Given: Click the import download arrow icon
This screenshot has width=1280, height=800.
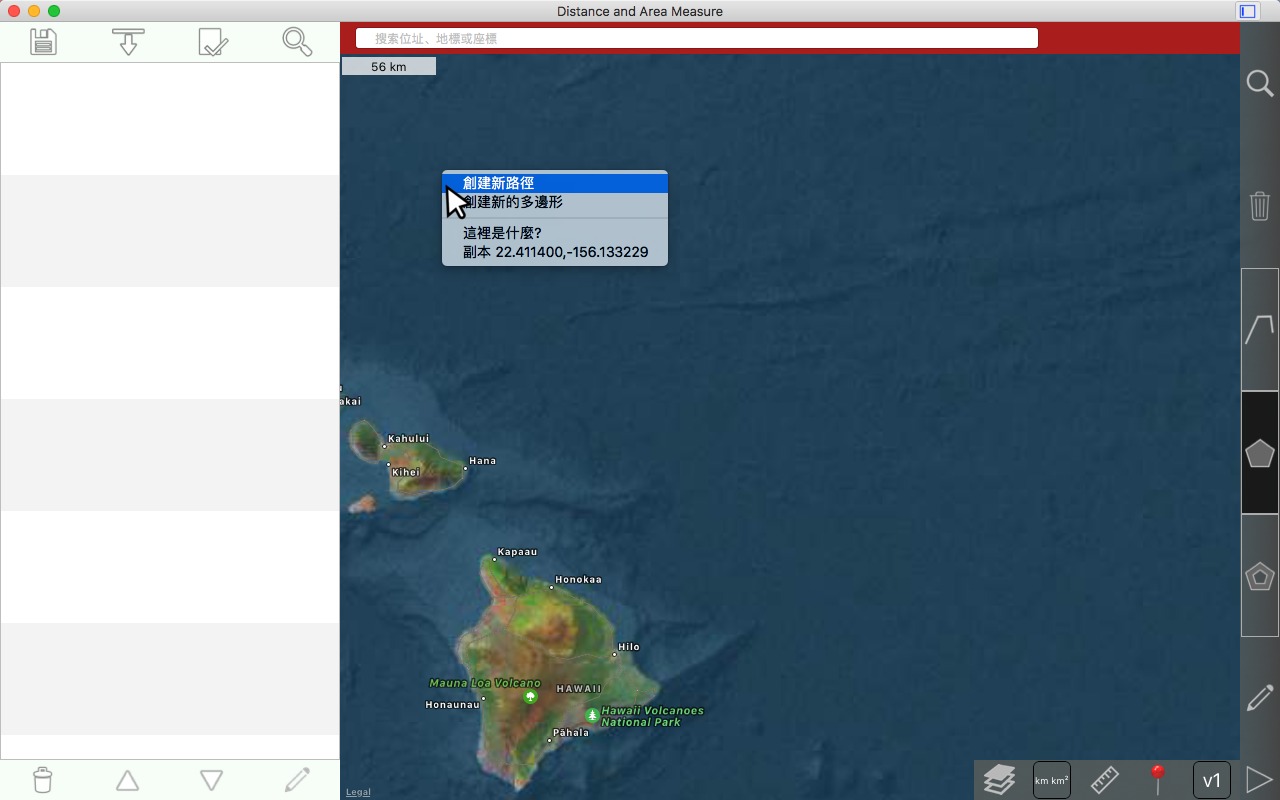Looking at the screenshot, I should pos(128,42).
